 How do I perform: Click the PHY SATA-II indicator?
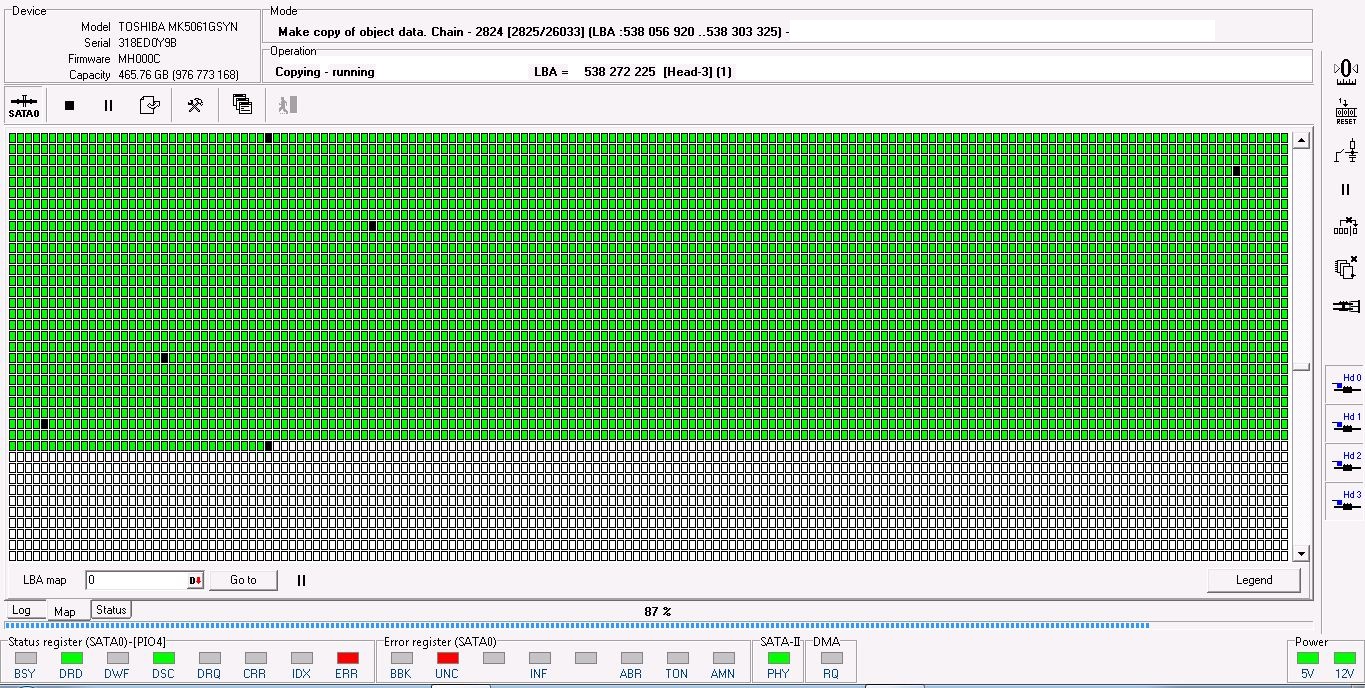click(778, 658)
